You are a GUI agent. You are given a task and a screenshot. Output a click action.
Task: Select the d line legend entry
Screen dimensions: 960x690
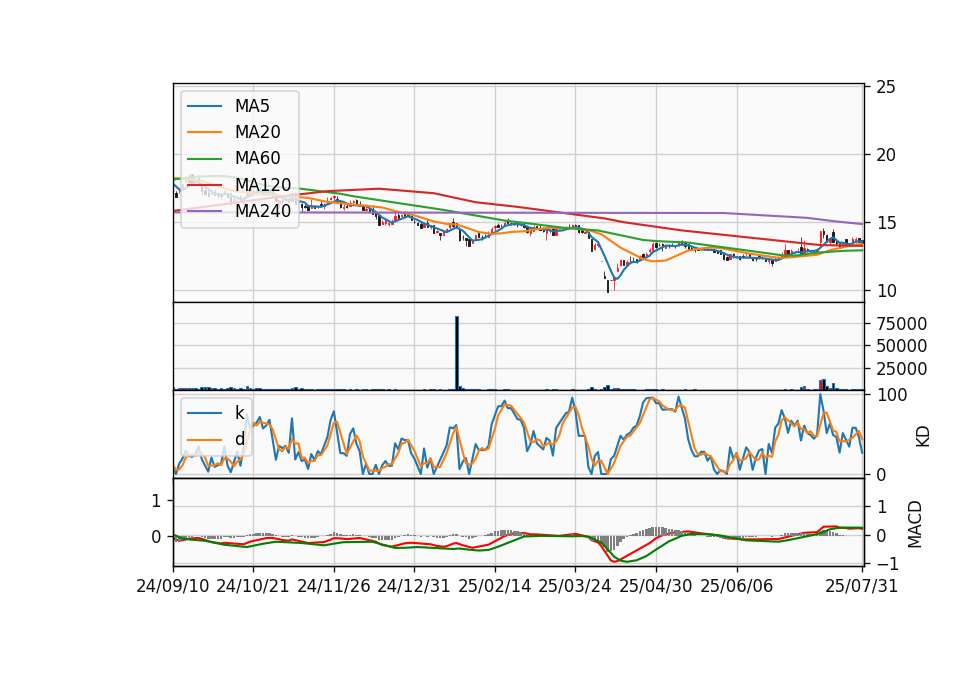(216, 439)
